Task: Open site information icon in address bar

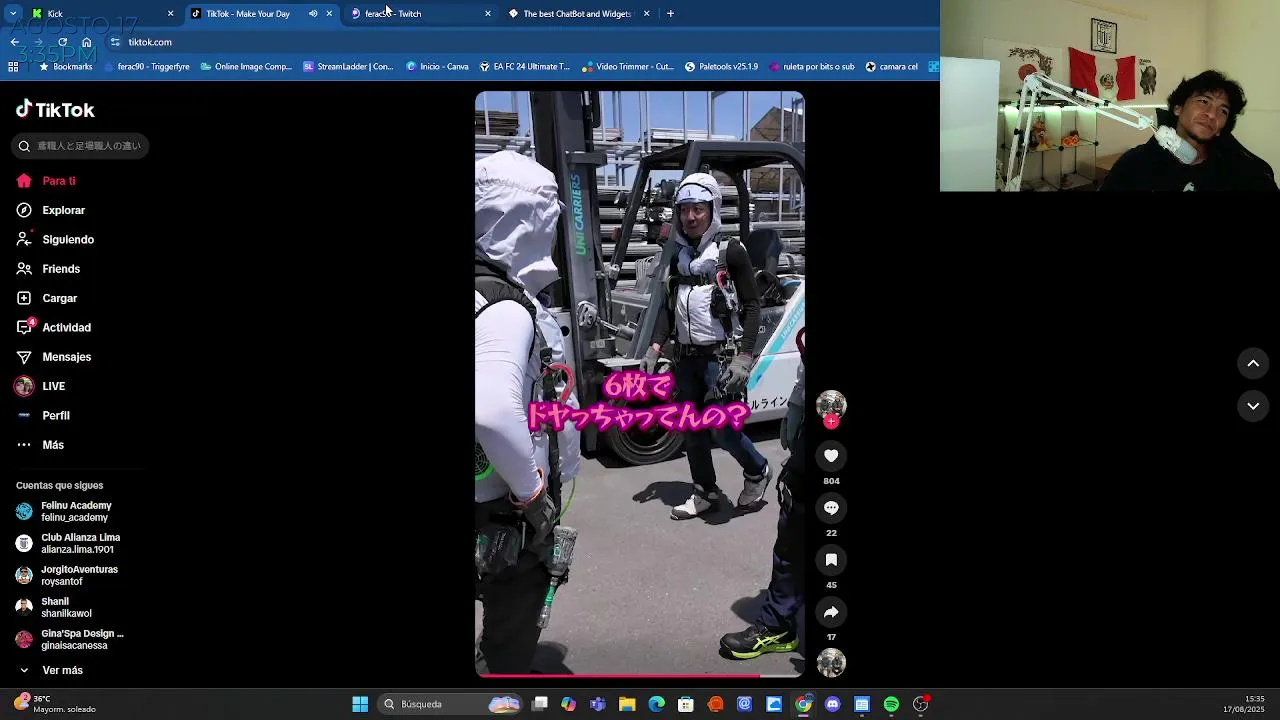Action: coord(115,42)
